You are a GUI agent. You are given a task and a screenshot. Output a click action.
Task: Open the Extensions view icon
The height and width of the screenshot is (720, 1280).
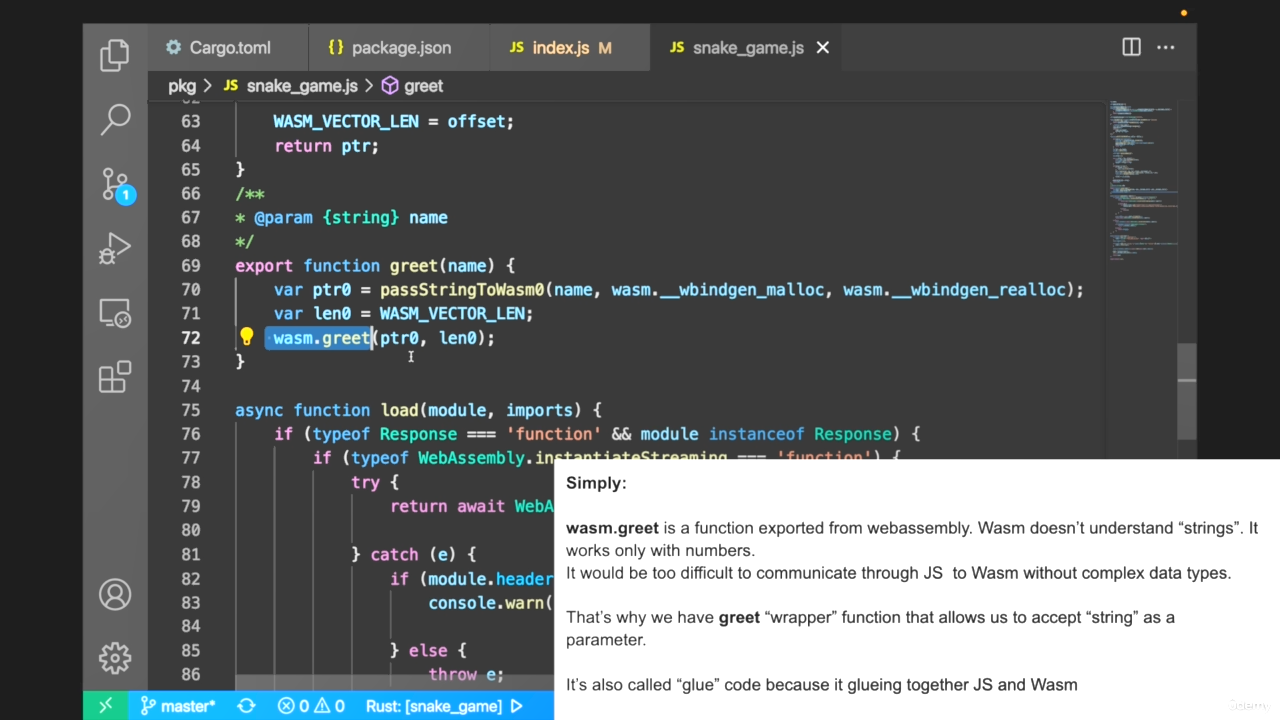115,377
